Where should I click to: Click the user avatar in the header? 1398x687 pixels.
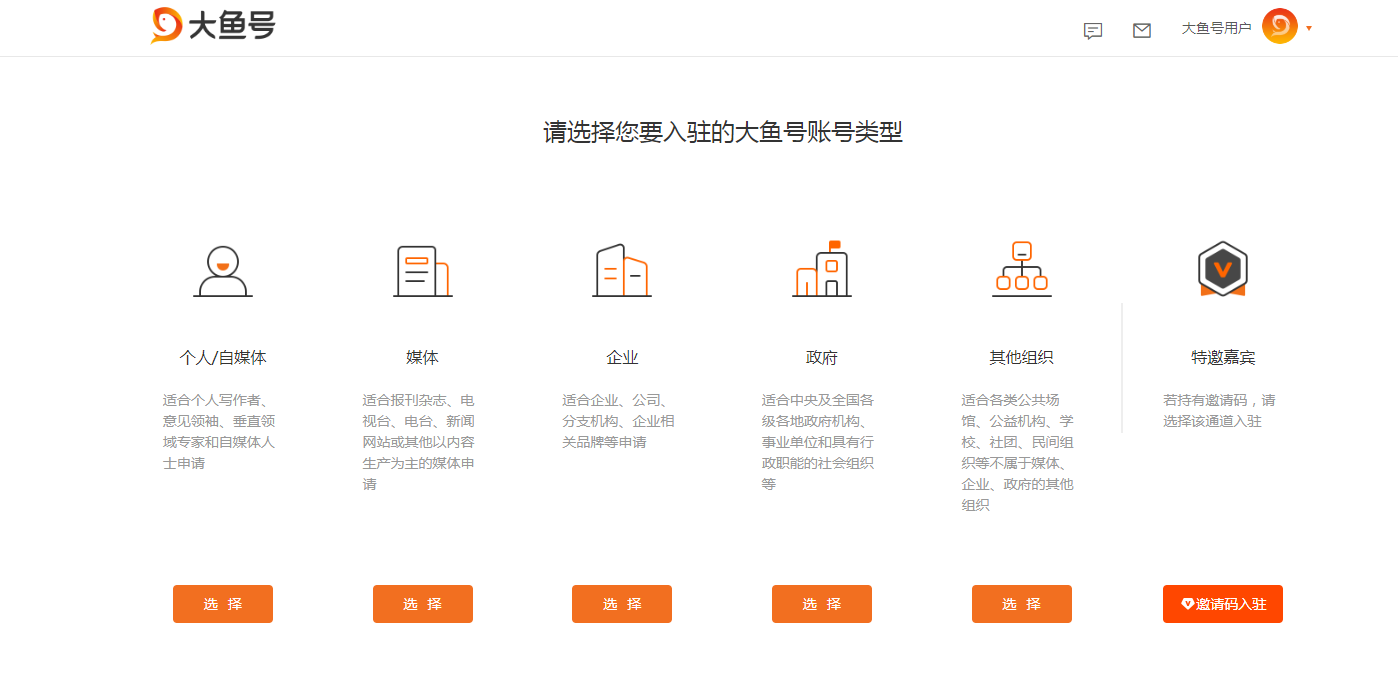click(x=1279, y=27)
